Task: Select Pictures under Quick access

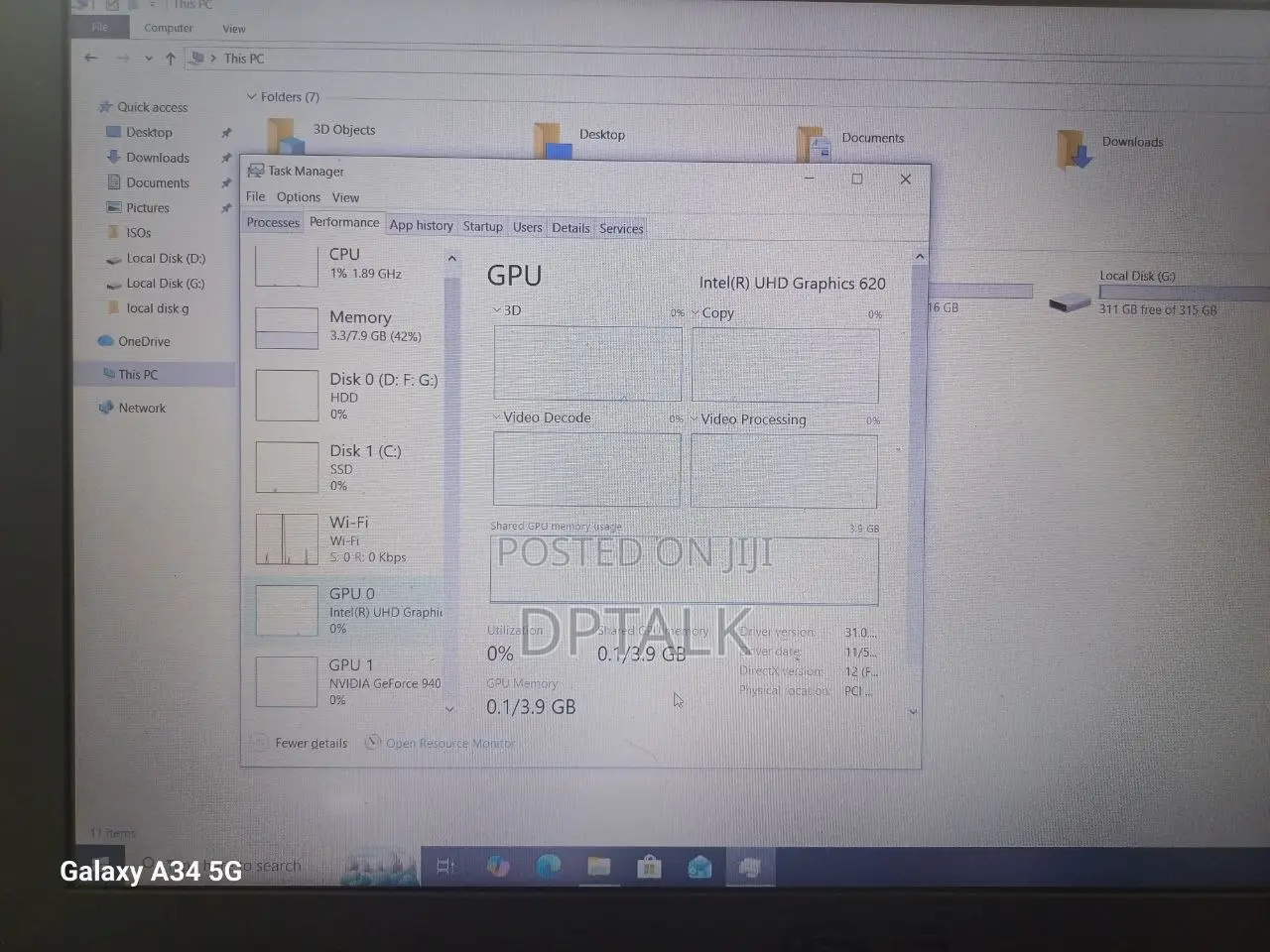Action: (x=138, y=207)
